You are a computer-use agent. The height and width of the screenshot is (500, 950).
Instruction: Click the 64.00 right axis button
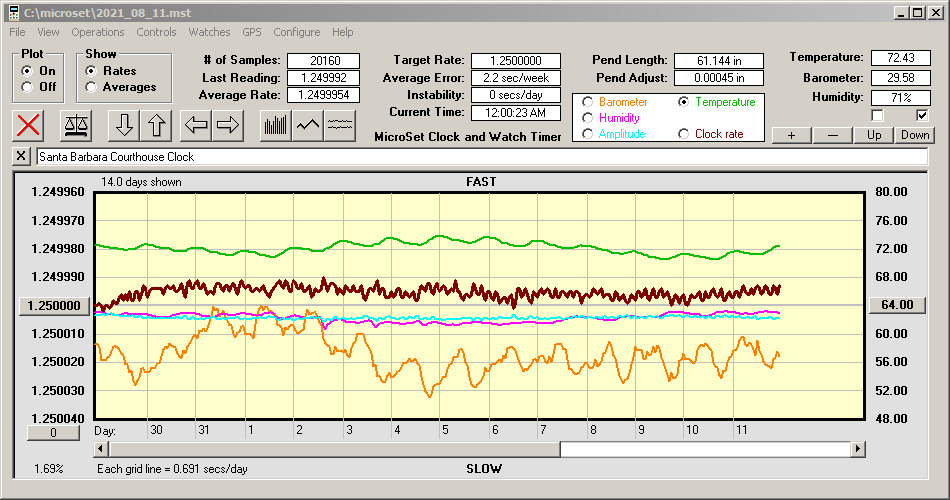[x=897, y=305]
